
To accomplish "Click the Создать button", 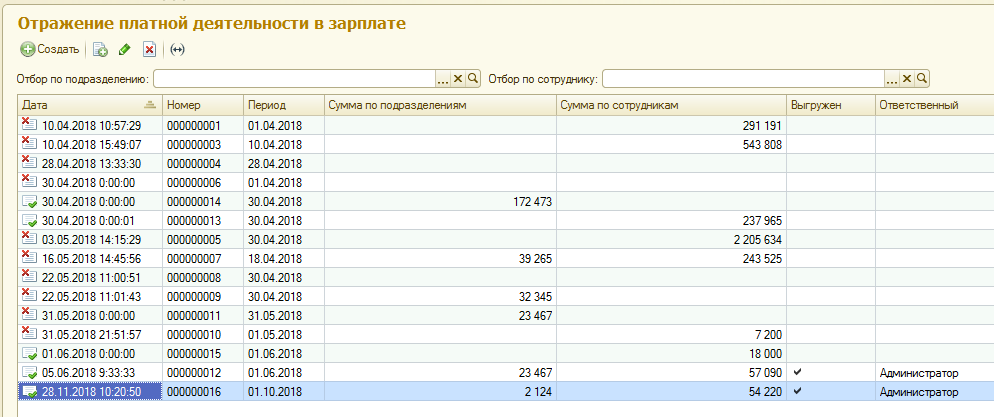I will (x=50, y=49).
